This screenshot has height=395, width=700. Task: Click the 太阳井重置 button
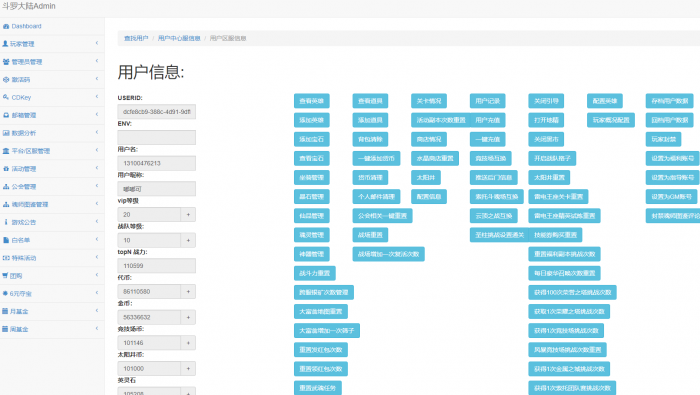[549, 178]
